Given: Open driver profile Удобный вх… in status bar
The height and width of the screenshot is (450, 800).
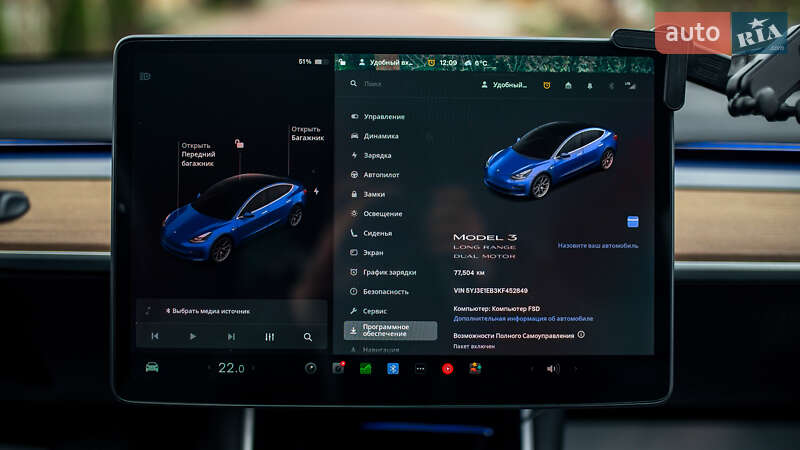Looking at the screenshot, I should [x=386, y=62].
